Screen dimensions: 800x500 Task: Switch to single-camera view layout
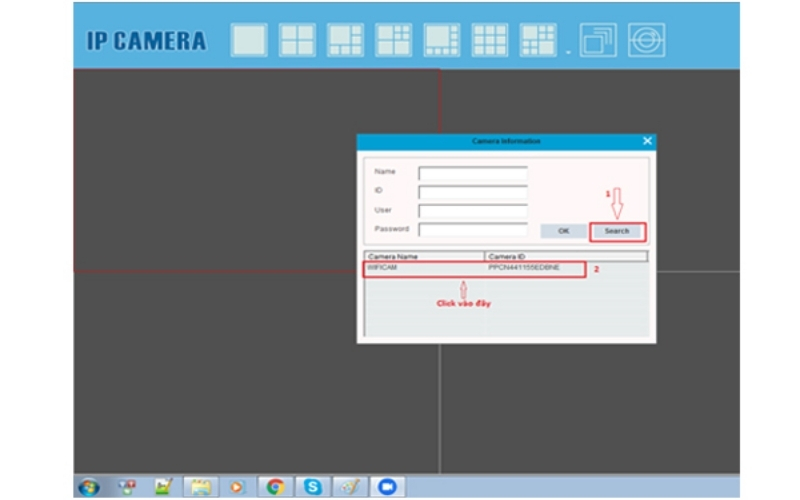[249, 41]
